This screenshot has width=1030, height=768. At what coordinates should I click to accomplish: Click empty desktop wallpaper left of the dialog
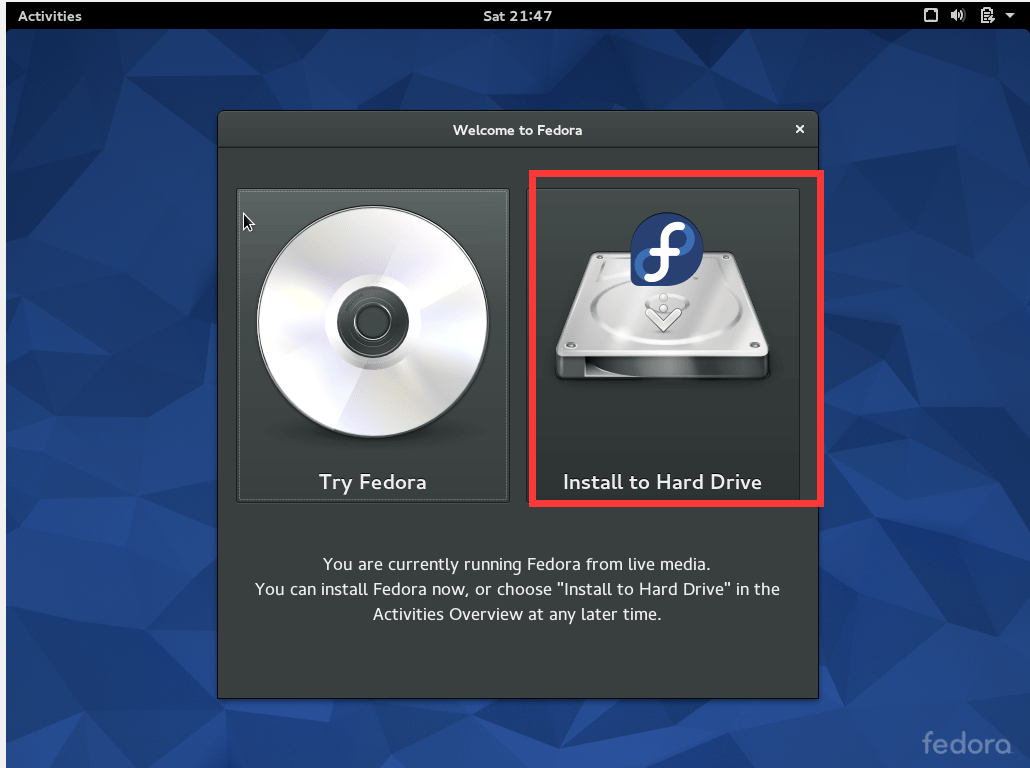click(x=110, y=400)
